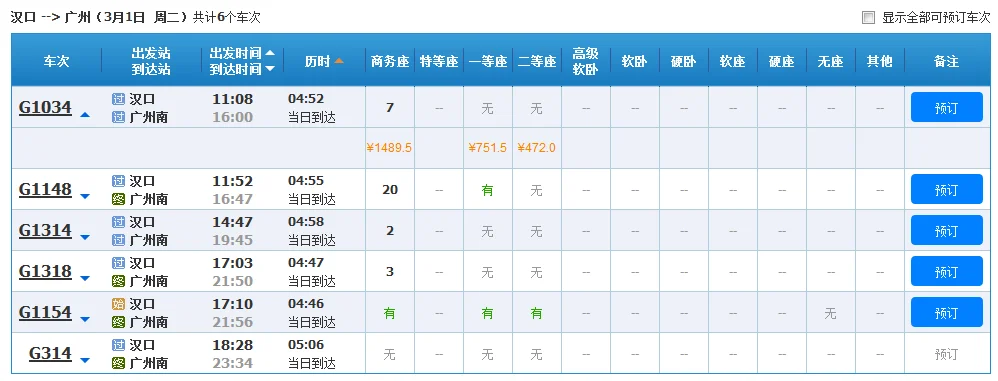The width and height of the screenshot is (998, 381).
Task: Expand price details arrow beside G314
Action: (x=85, y=361)
